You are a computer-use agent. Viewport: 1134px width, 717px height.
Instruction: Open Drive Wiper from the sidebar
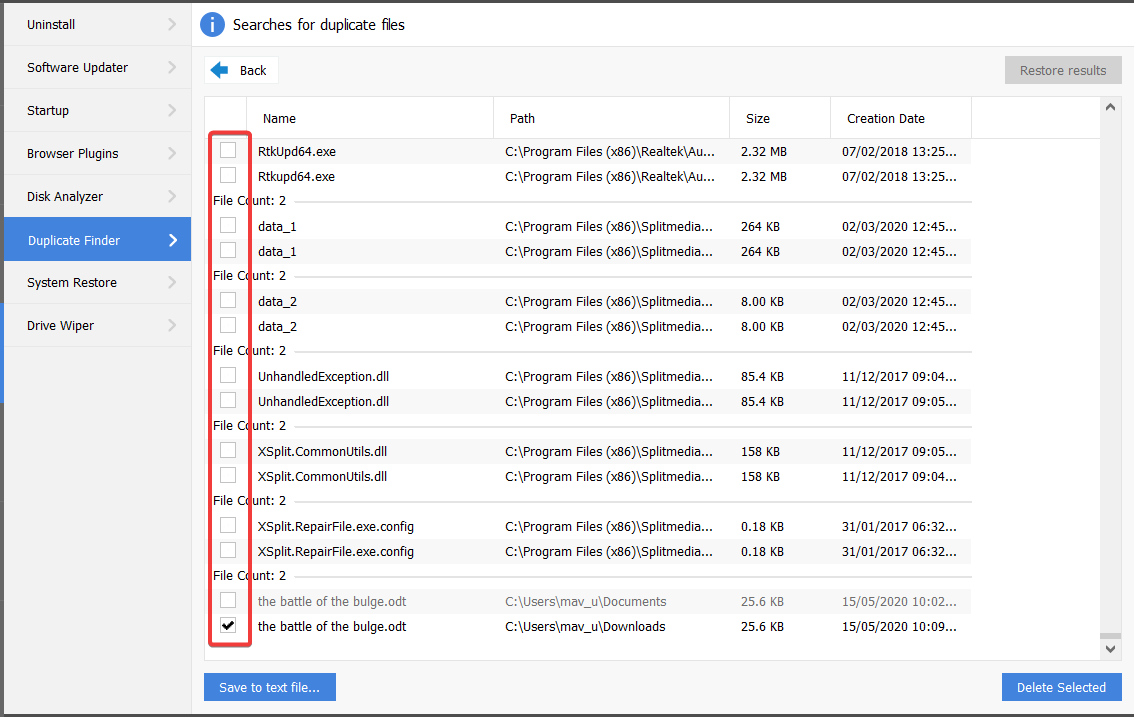[x=98, y=326]
